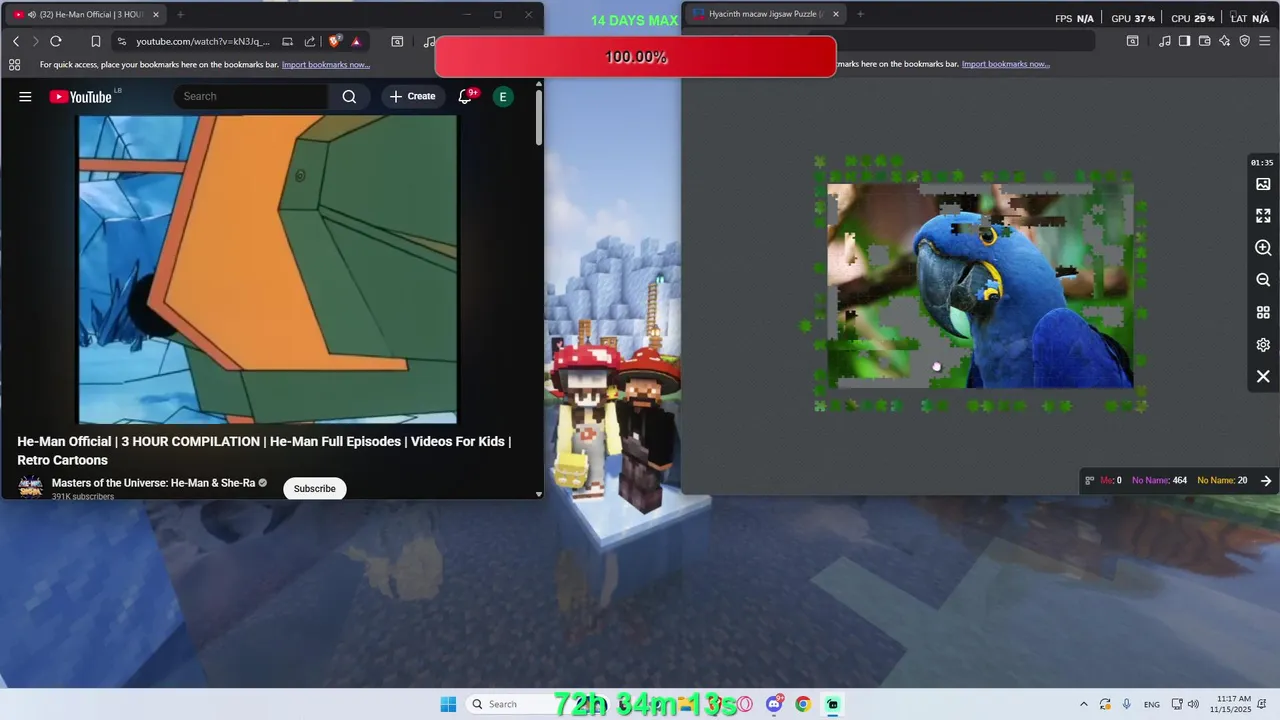Click the share icon in YouTube address bar

[x=310, y=41]
